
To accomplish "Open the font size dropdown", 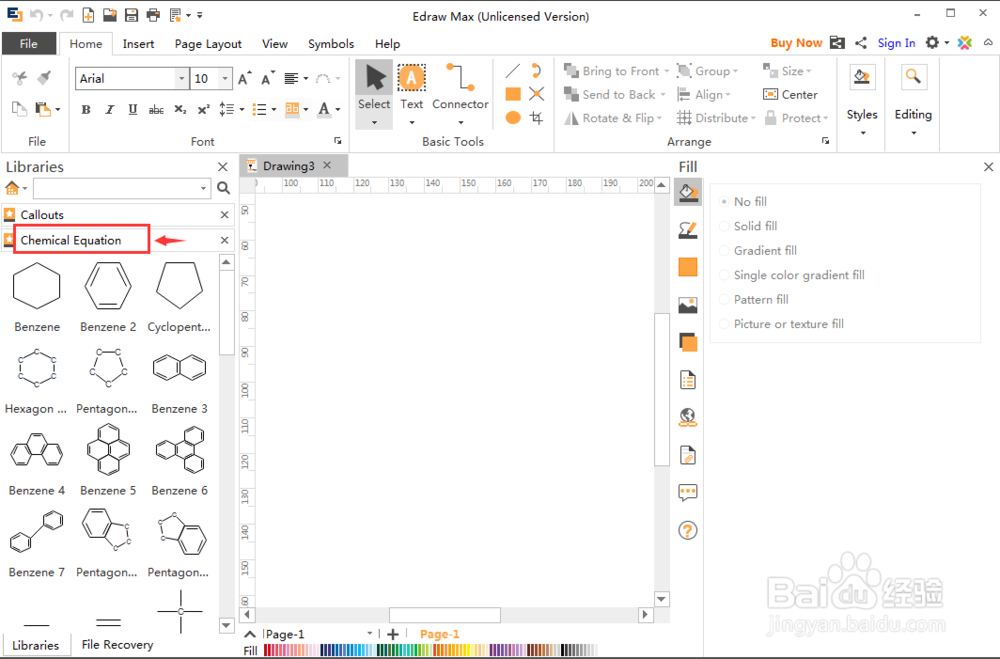I will tap(224, 78).
